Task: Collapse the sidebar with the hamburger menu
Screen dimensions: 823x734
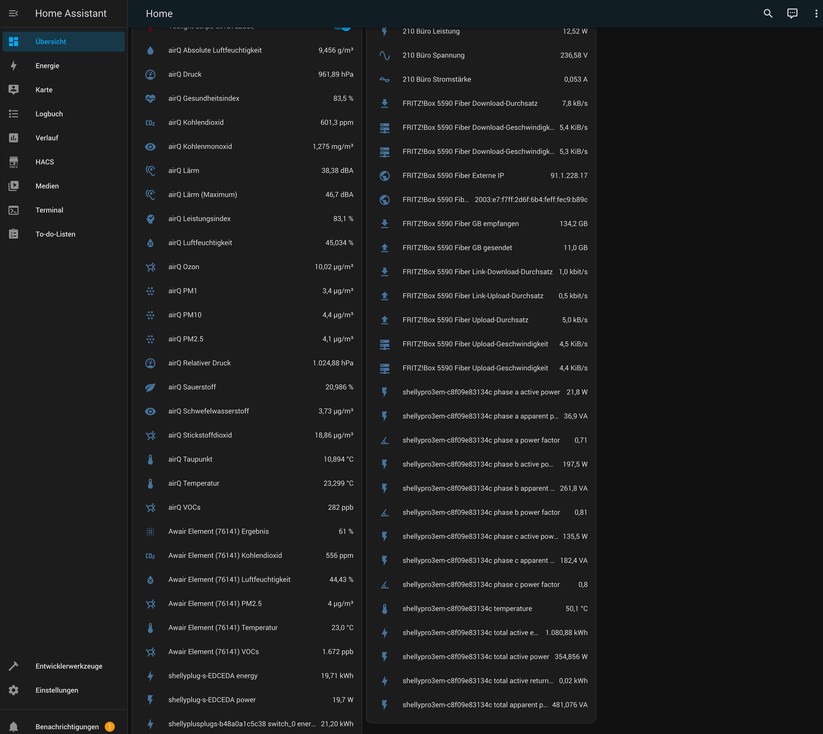Action: click(x=13, y=13)
